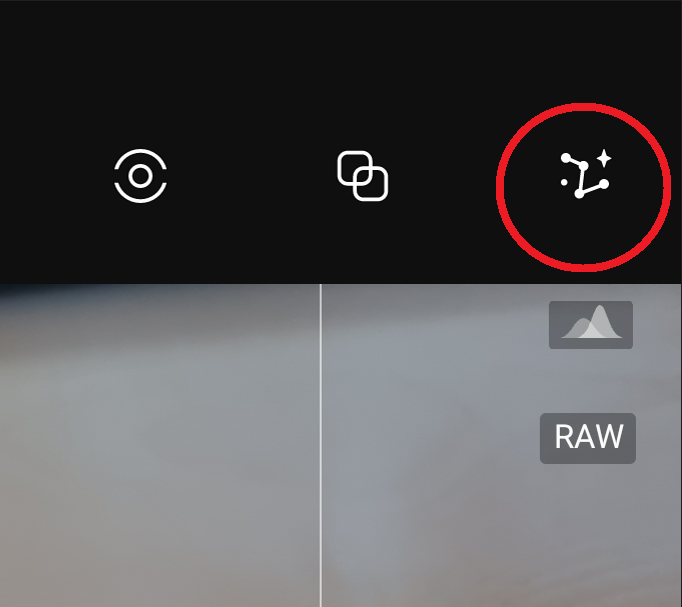Select the overlapping rounded squares icon
This screenshot has height=607, width=682.
tap(363, 176)
